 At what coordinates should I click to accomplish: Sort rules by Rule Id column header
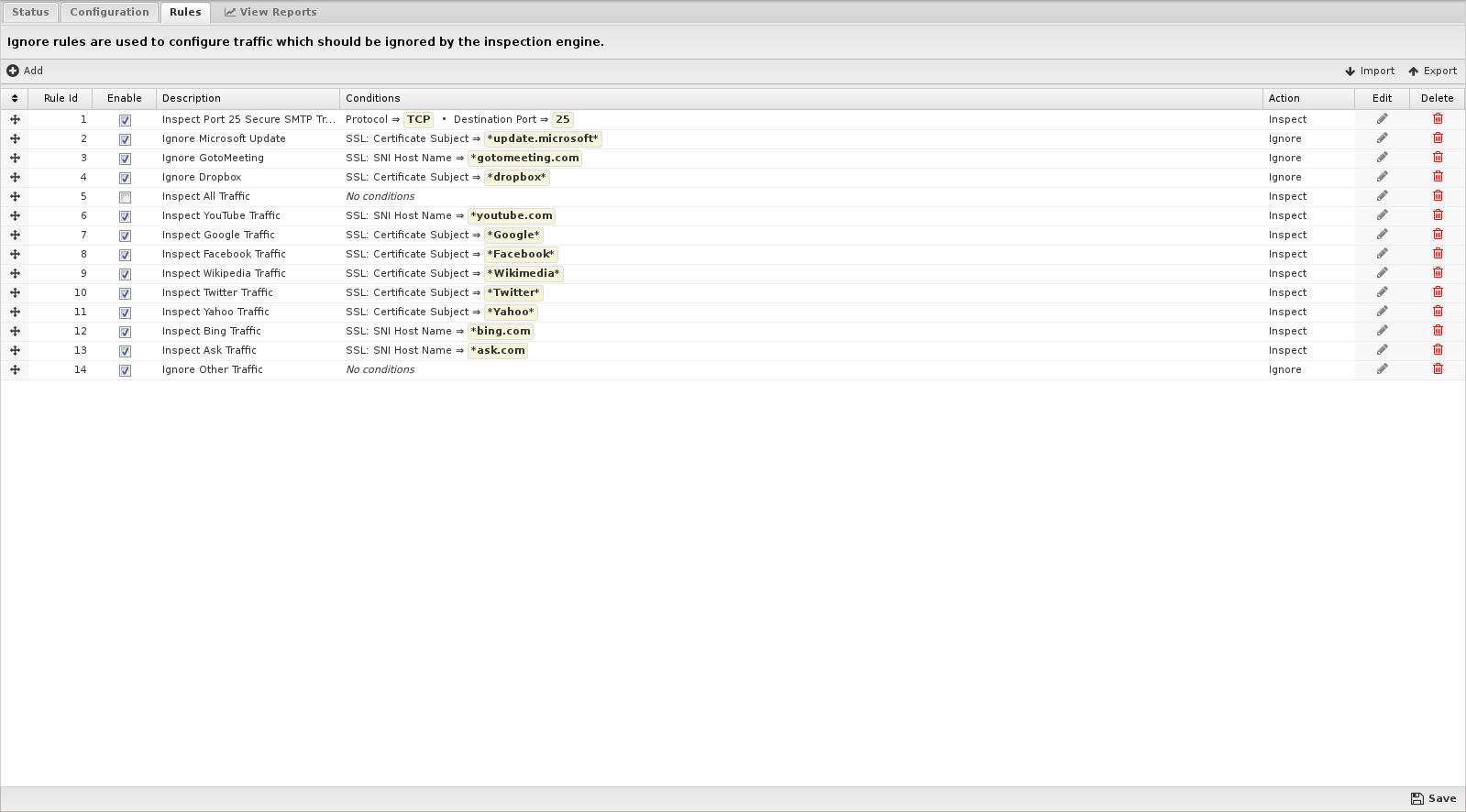[61, 98]
